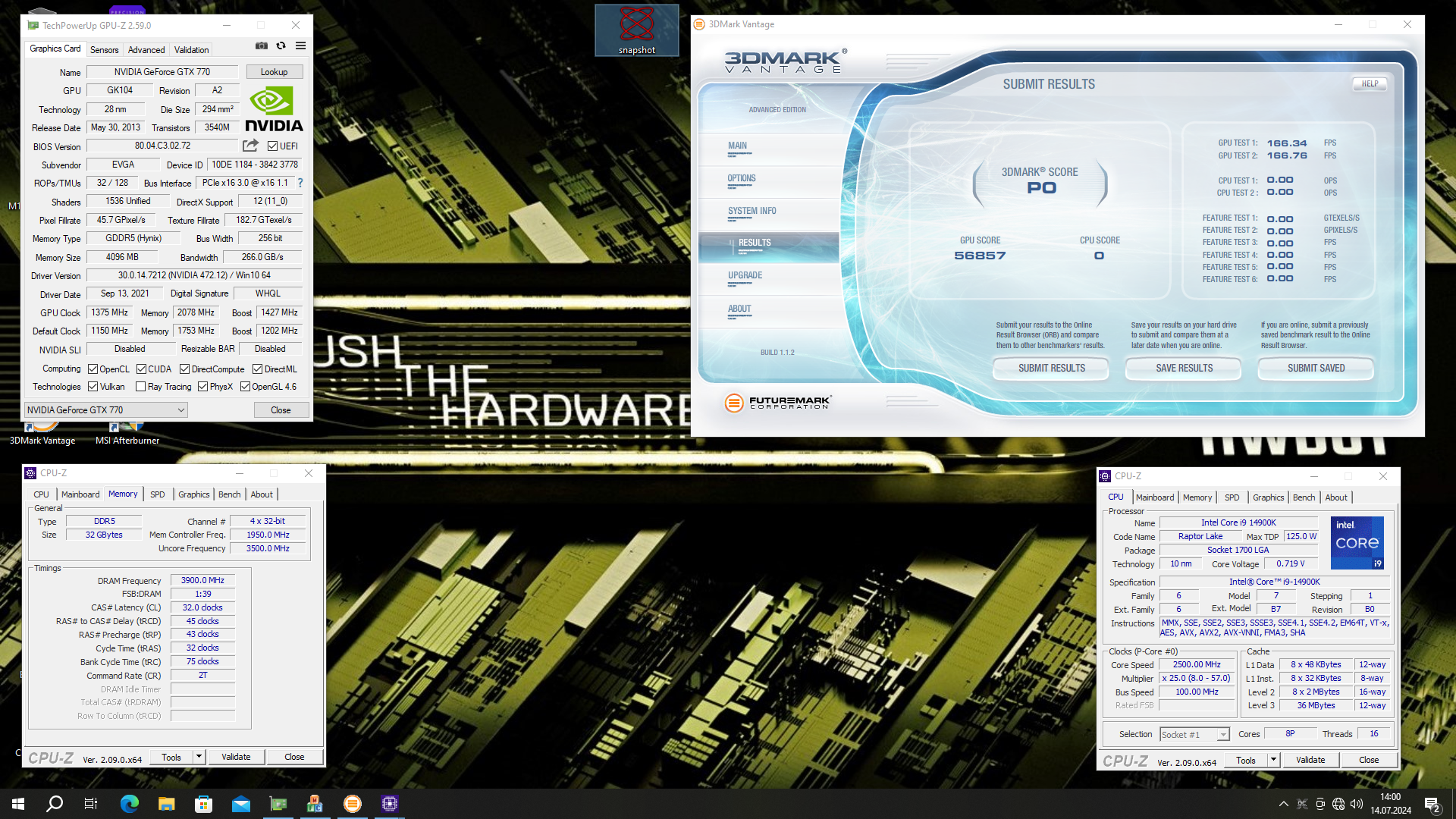This screenshot has width=1456, height=819.
Task: Open Microsoft Store from taskbar
Action: [204, 804]
